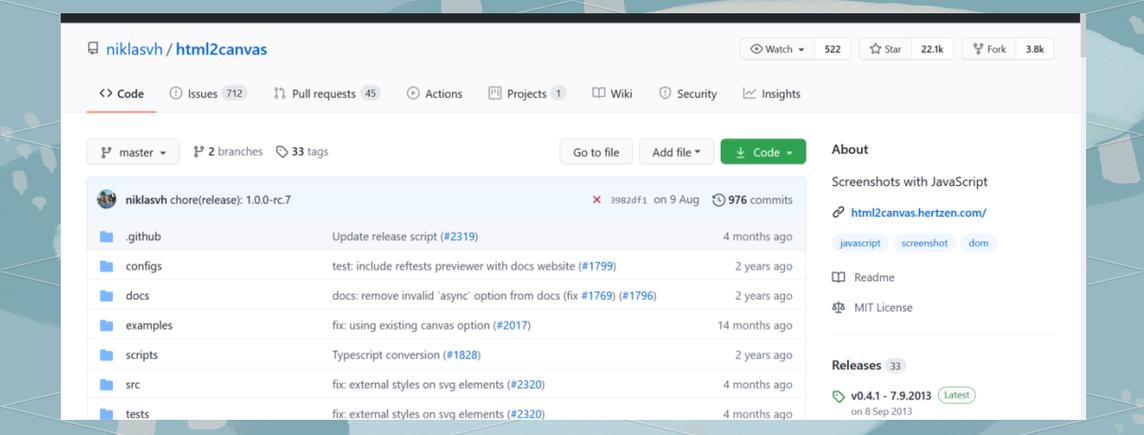Screen dimensions: 1144x435
Task: Open the Projects tab
Action: click(527, 93)
